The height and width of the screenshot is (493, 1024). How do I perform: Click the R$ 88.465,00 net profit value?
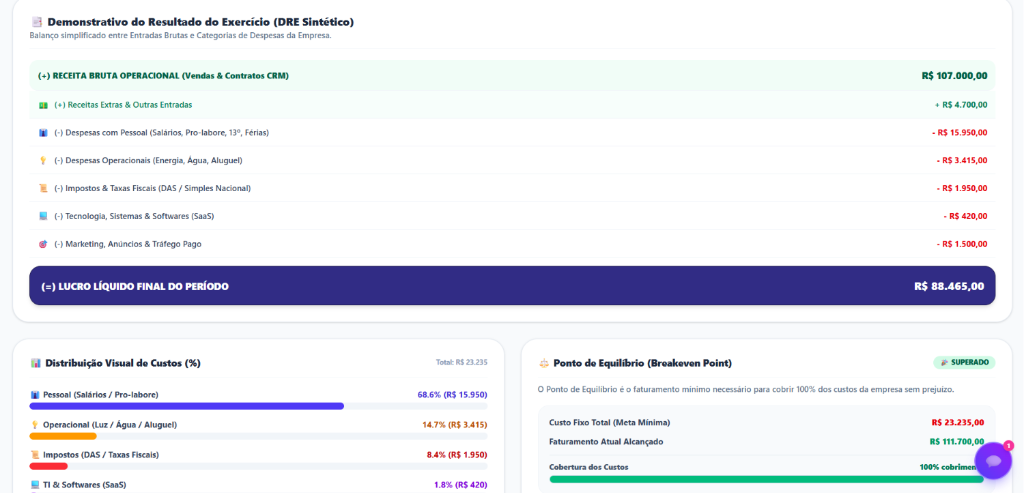click(949, 286)
